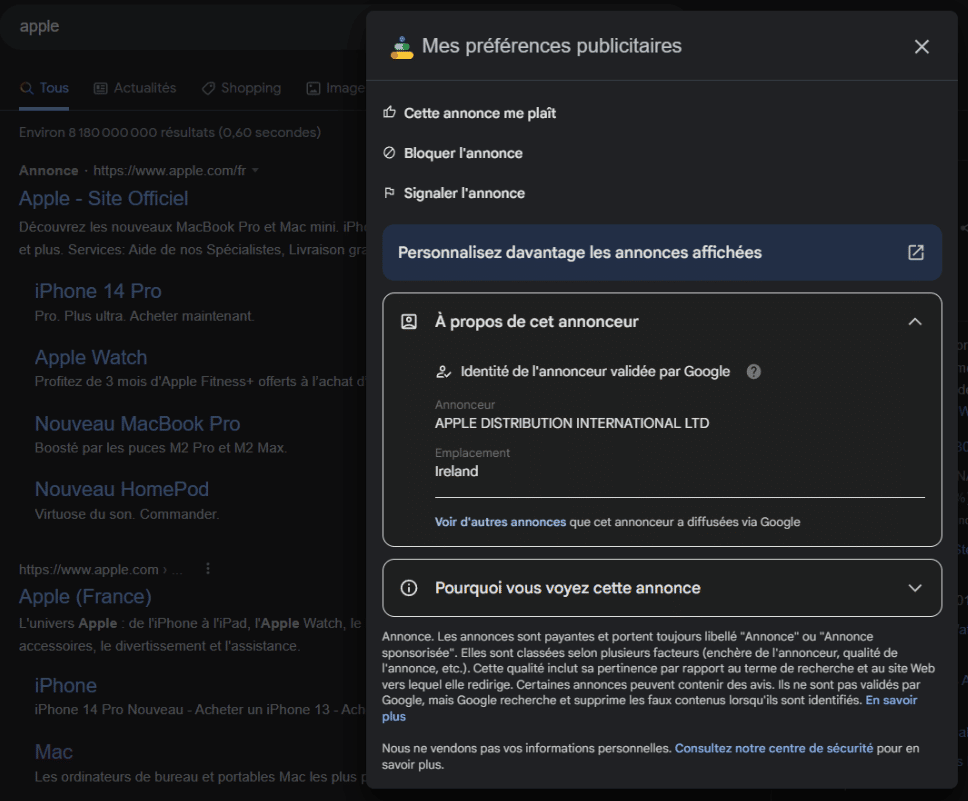Open the Apple (France) search result
The height and width of the screenshot is (801, 968).
tap(85, 596)
